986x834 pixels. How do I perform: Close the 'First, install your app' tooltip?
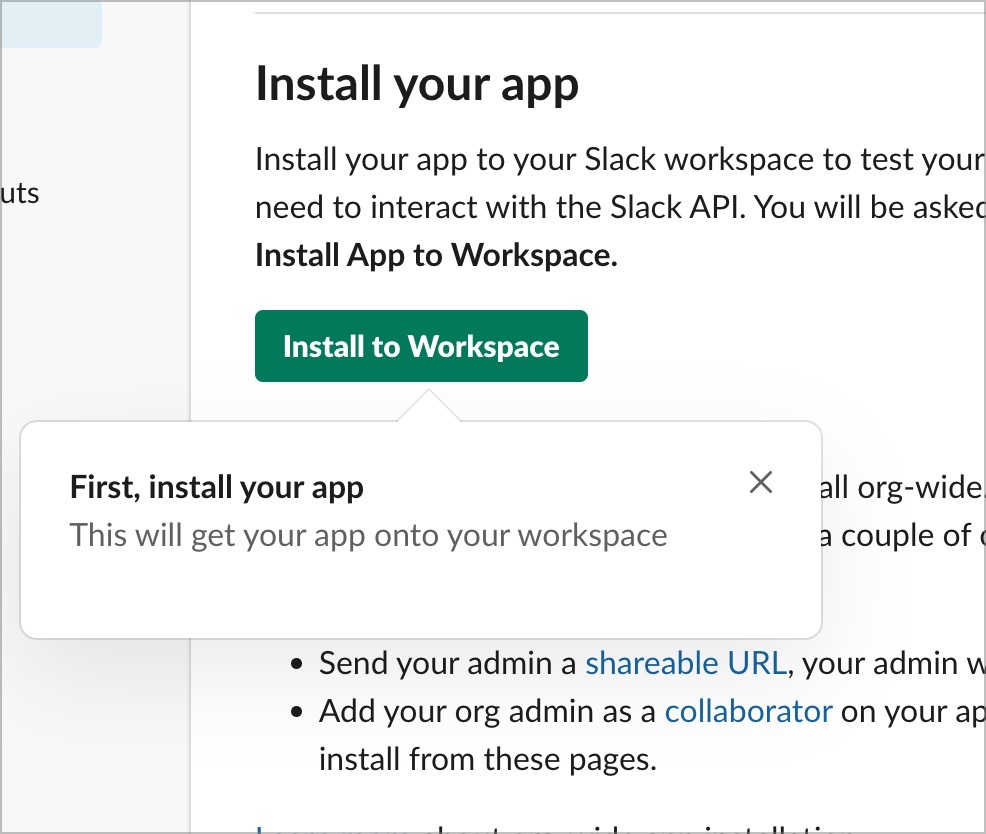click(761, 482)
